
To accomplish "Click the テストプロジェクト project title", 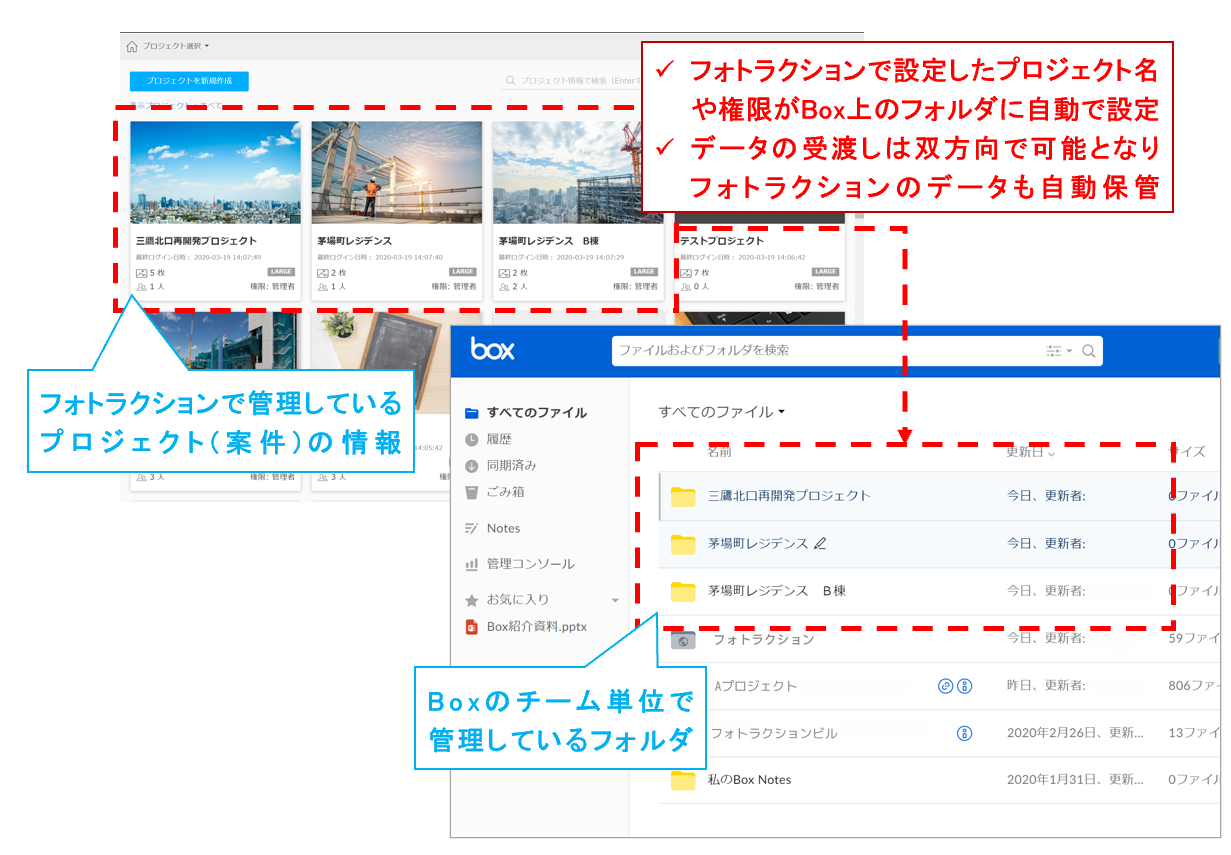I will coord(721,241).
